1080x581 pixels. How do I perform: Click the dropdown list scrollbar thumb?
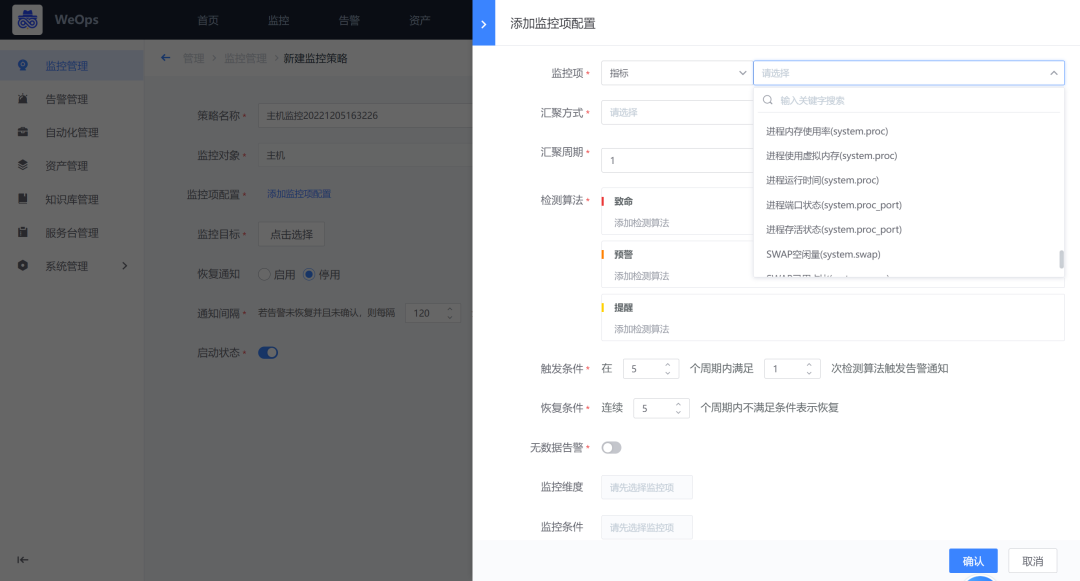pyautogui.click(x=1061, y=260)
